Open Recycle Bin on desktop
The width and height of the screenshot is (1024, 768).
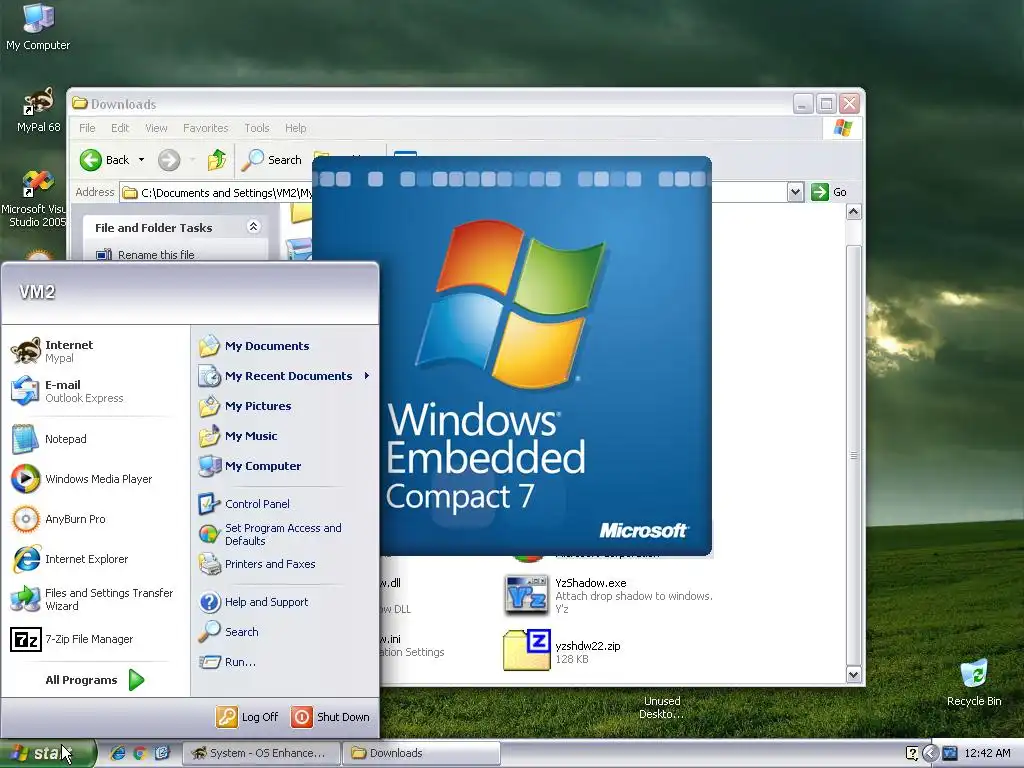click(x=974, y=683)
